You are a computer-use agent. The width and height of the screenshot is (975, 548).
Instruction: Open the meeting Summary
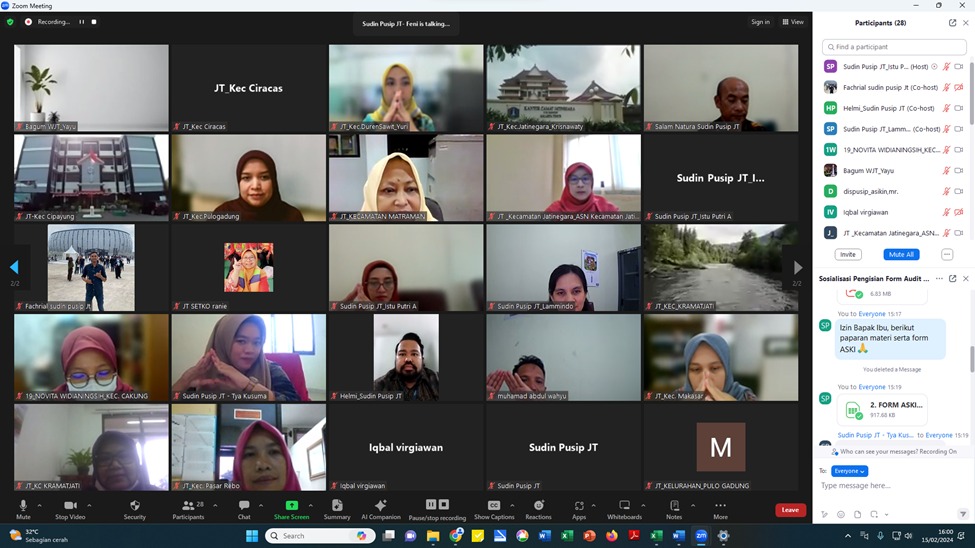337,506
